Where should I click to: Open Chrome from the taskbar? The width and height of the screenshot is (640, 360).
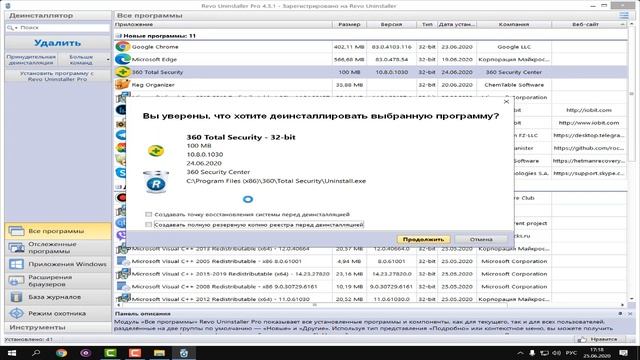pos(61,353)
